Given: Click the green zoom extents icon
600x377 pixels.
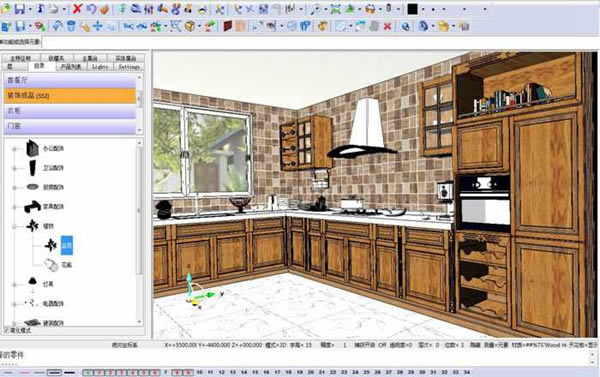Looking at the screenshot, I should click(x=336, y=9).
